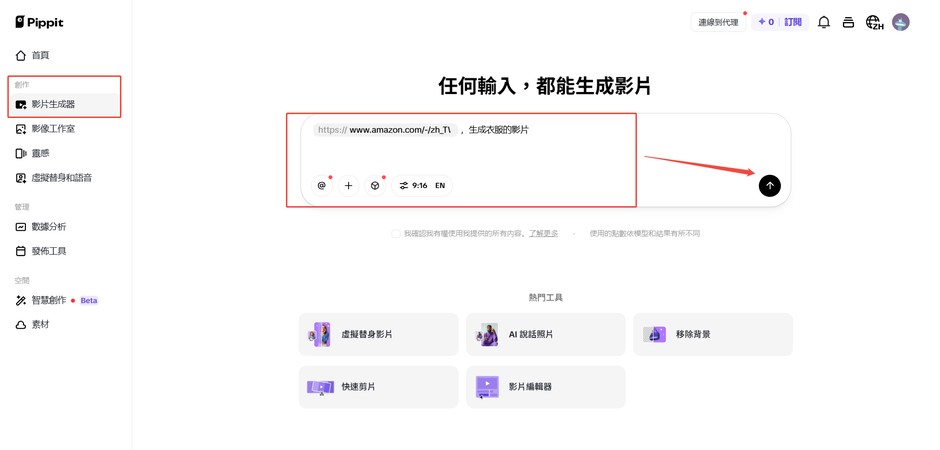Open language selector globe ZH
Viewport: 940px width, 450px height.
(x=875, y=23)
